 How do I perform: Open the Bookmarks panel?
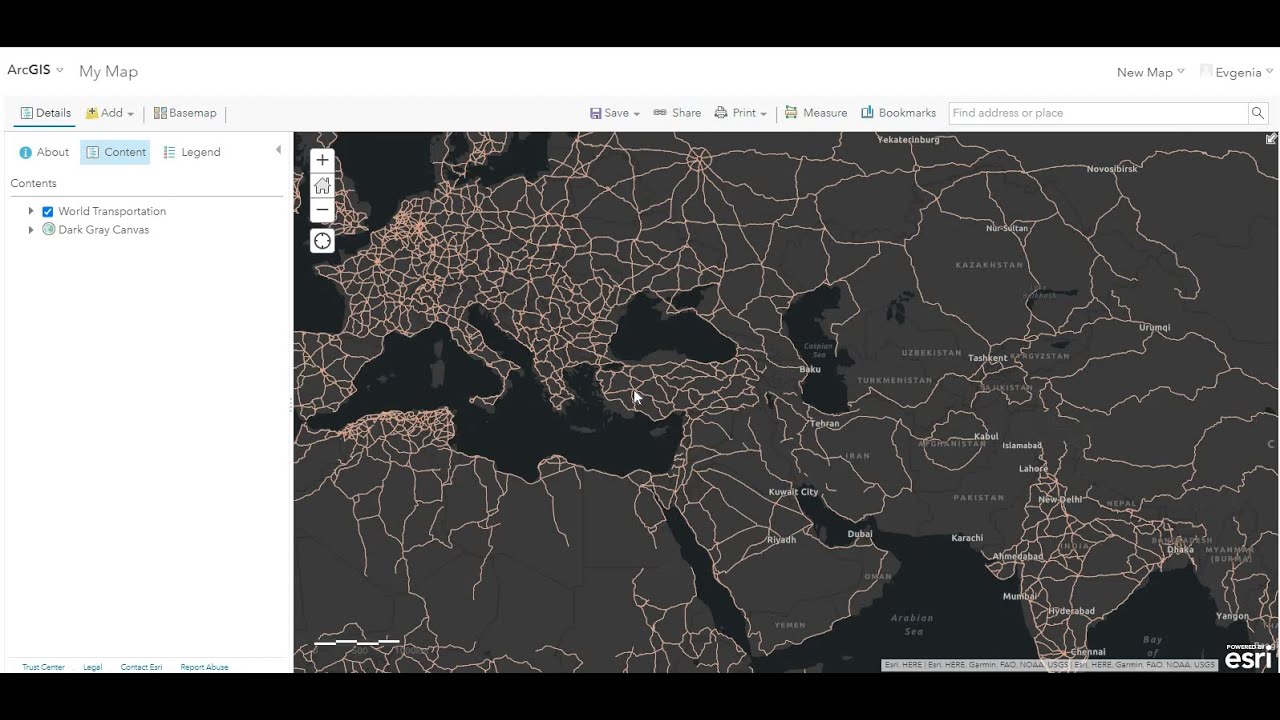898,113
